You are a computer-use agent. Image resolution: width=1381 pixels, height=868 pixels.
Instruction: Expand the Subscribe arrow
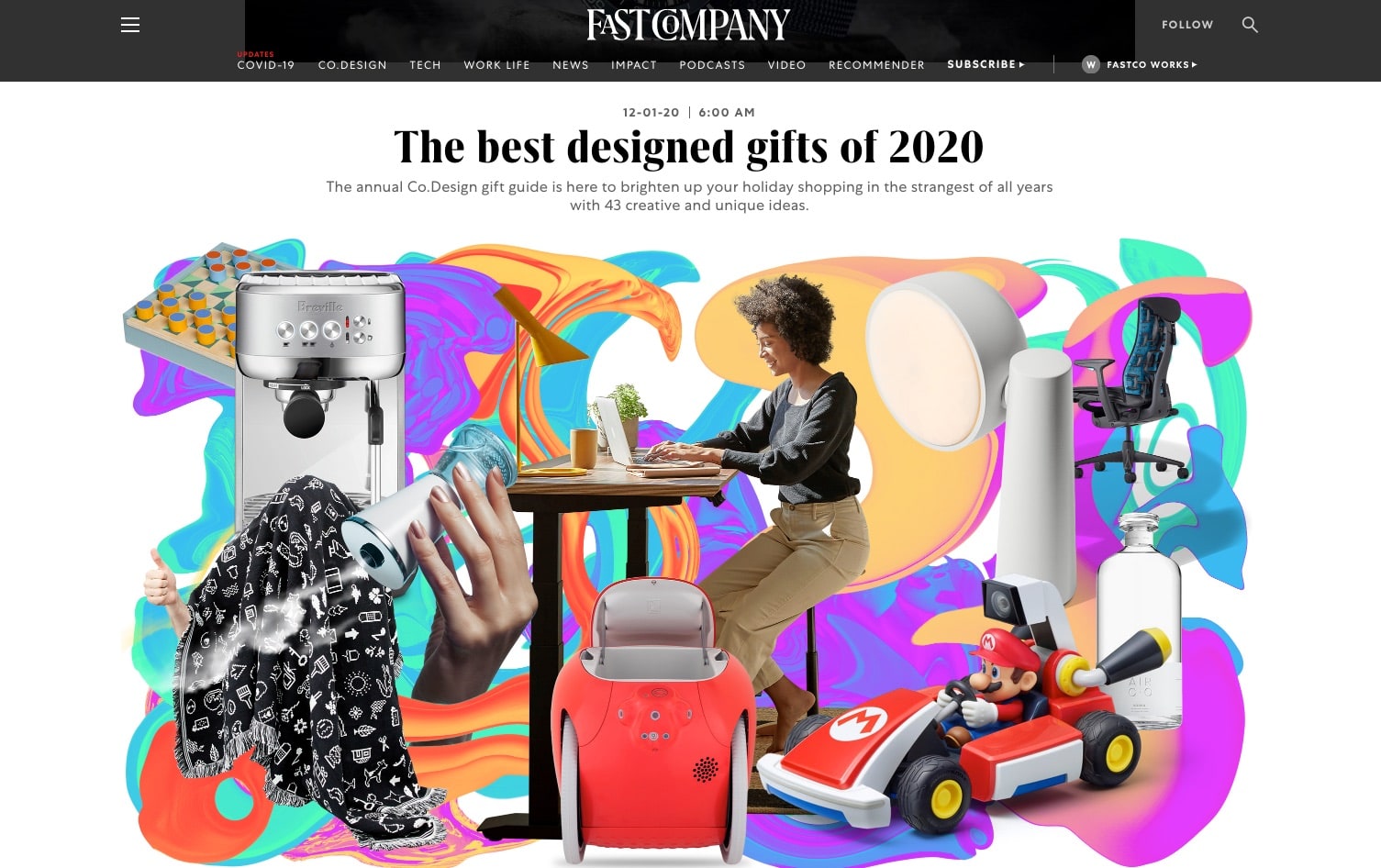(x=1021, y=64)
